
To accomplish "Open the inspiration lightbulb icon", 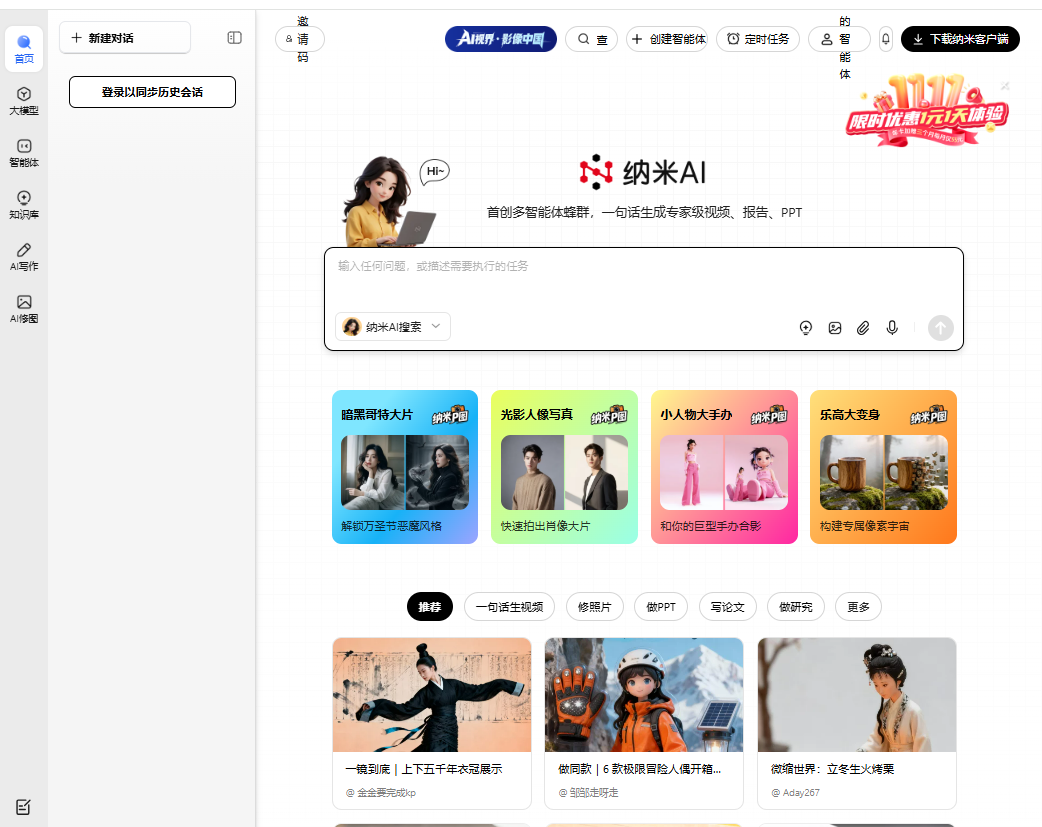I will click(805, 327).
